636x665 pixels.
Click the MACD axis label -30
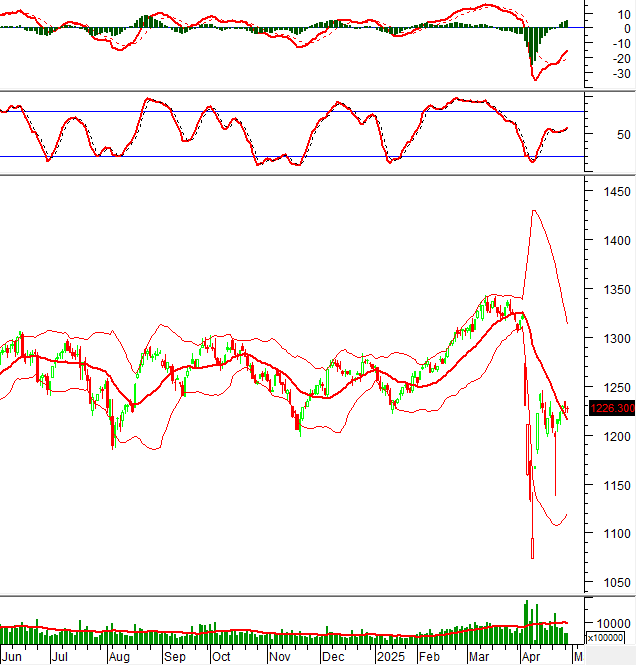point(622,74)
